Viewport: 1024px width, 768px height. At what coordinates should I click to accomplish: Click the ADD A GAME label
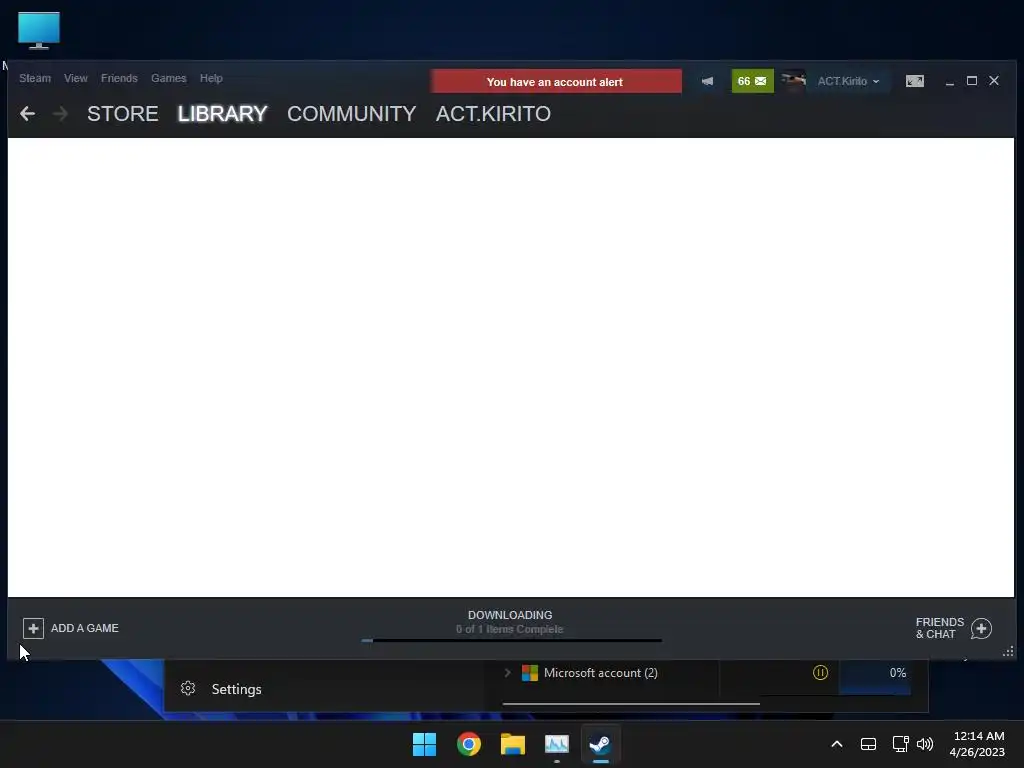[85, 628]
